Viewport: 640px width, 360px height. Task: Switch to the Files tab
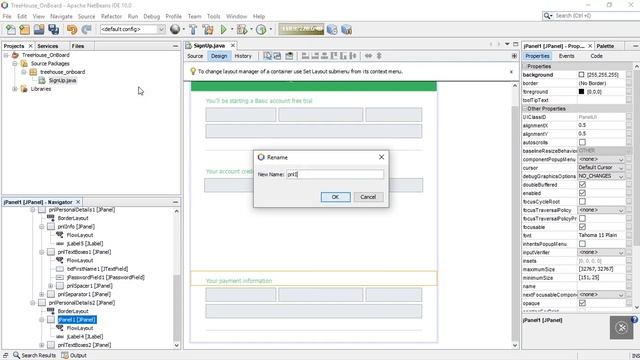[78, 46]
